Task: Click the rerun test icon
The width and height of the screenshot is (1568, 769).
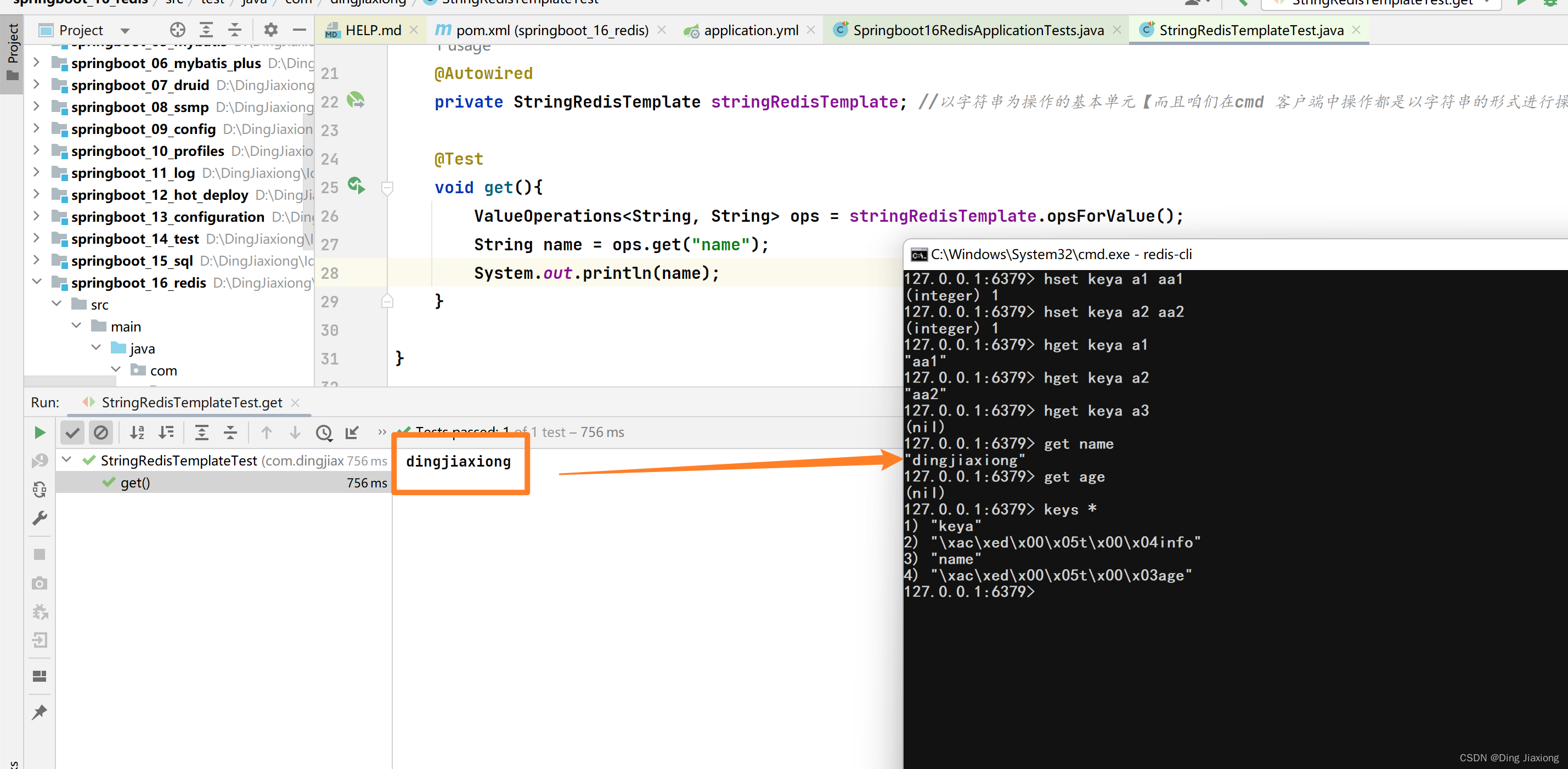Action: point(40,432)
